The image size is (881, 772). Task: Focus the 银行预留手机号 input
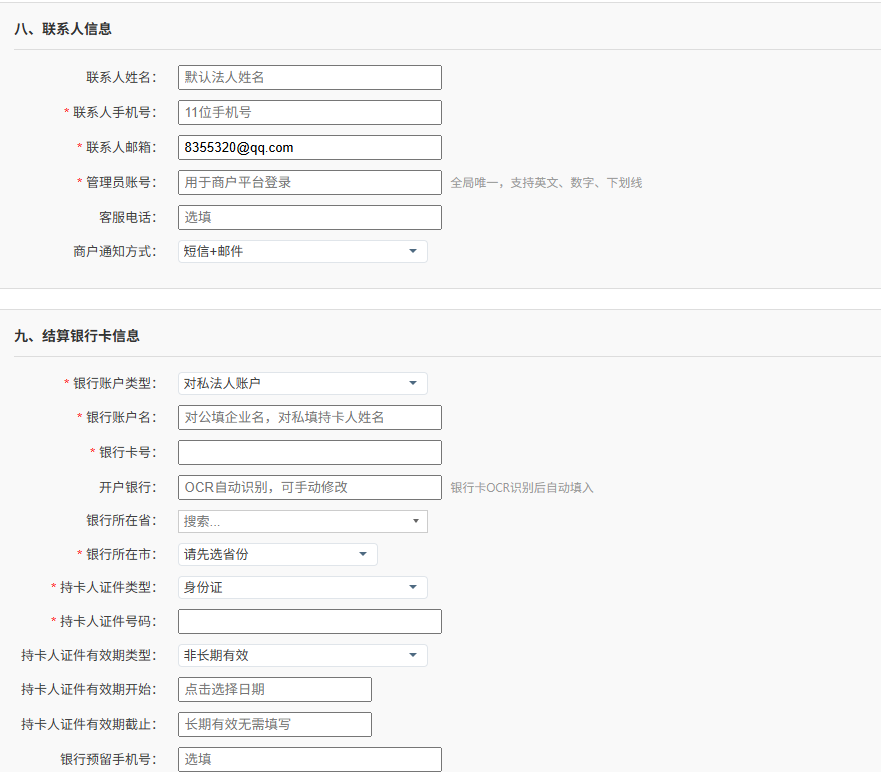[309, 759]
